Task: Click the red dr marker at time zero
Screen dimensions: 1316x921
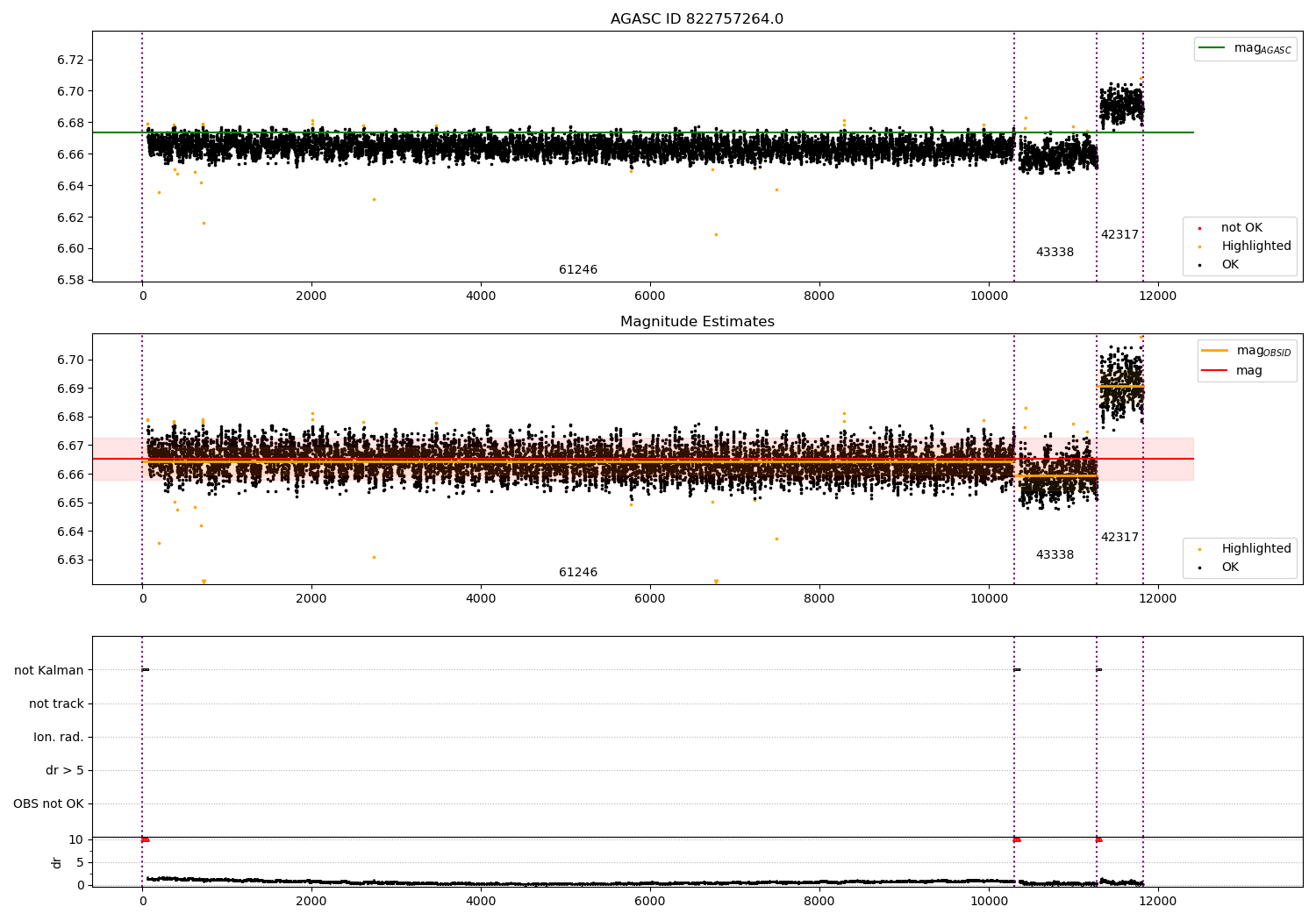Action: tap(146, 839)
